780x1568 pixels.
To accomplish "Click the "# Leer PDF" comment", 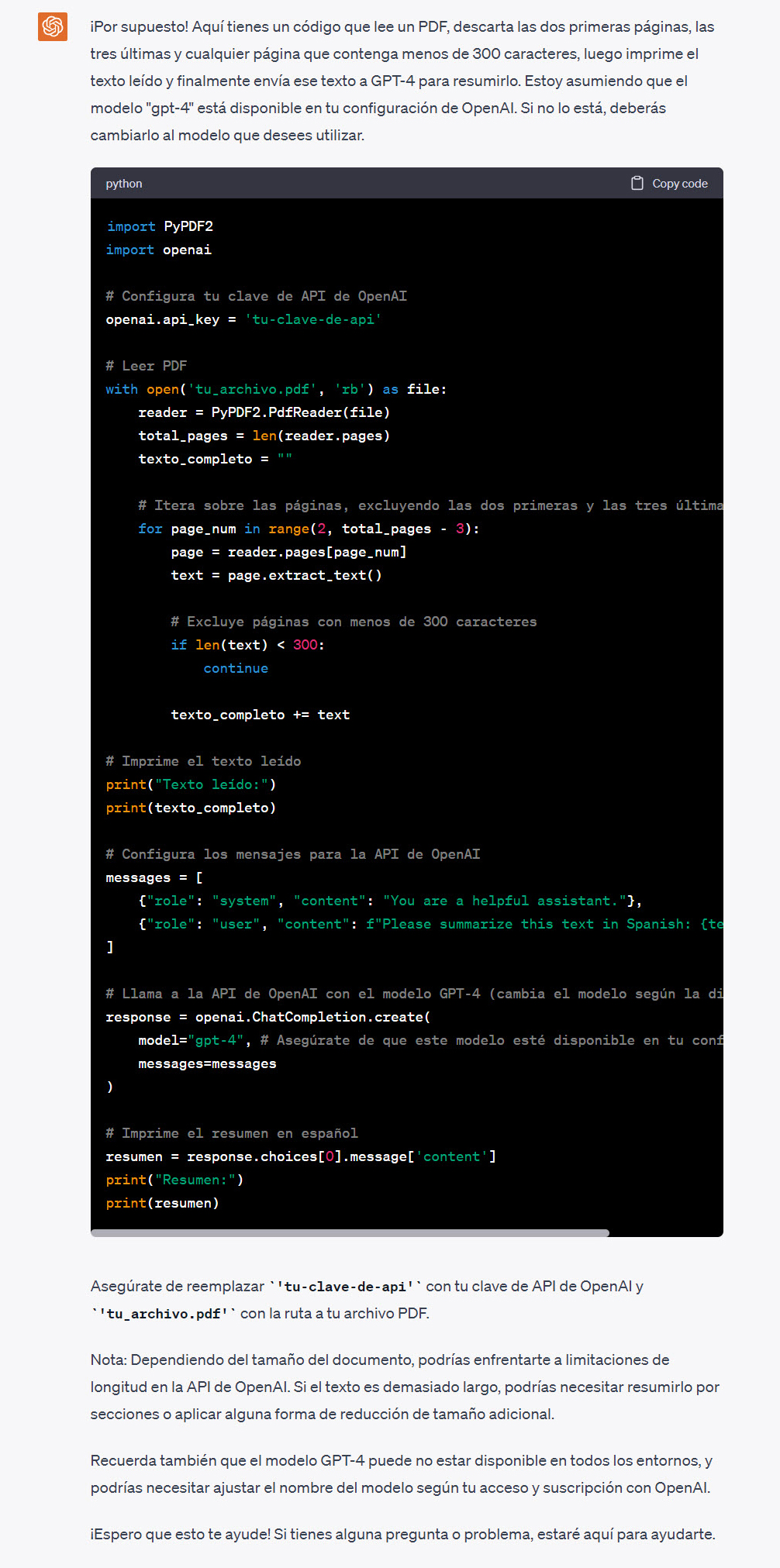I will tap(147, 366).
